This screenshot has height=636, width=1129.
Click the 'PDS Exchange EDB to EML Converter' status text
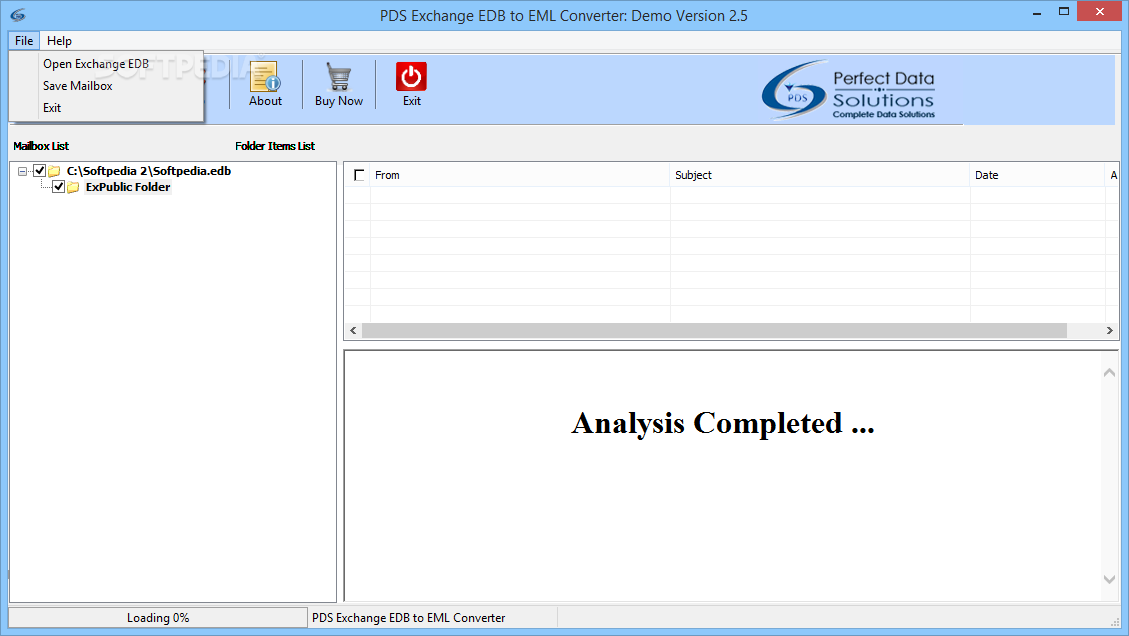tap(408, 618)
